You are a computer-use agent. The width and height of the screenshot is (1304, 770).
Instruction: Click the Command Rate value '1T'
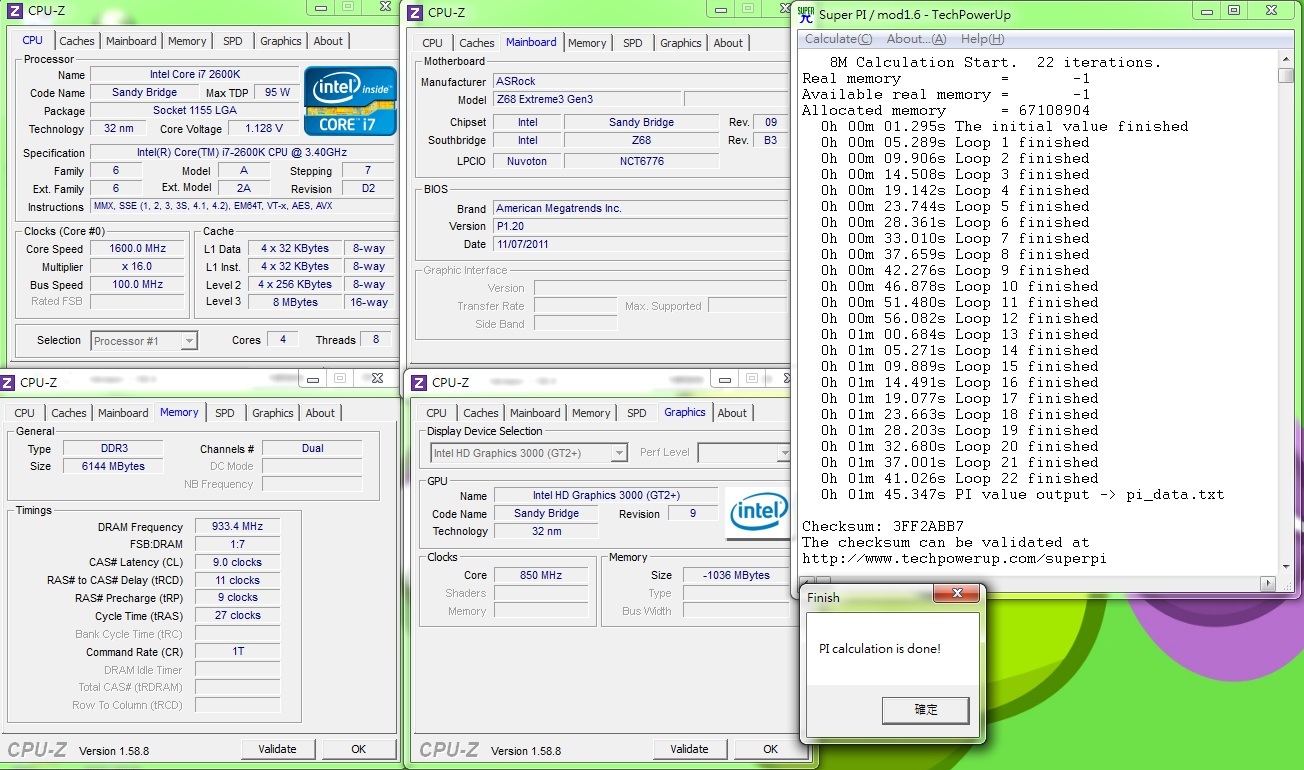pos(237,652)
